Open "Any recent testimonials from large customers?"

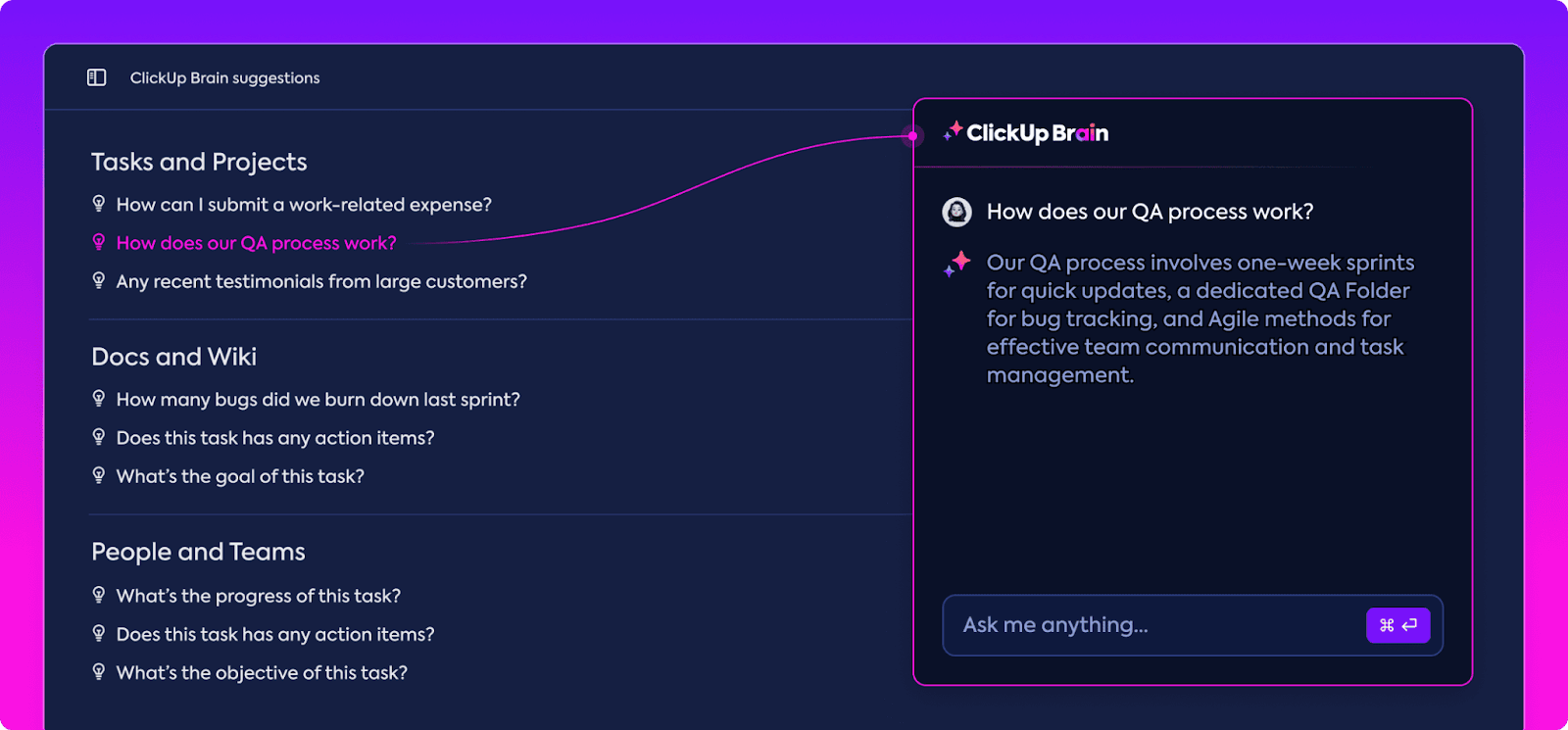(321, 280)
